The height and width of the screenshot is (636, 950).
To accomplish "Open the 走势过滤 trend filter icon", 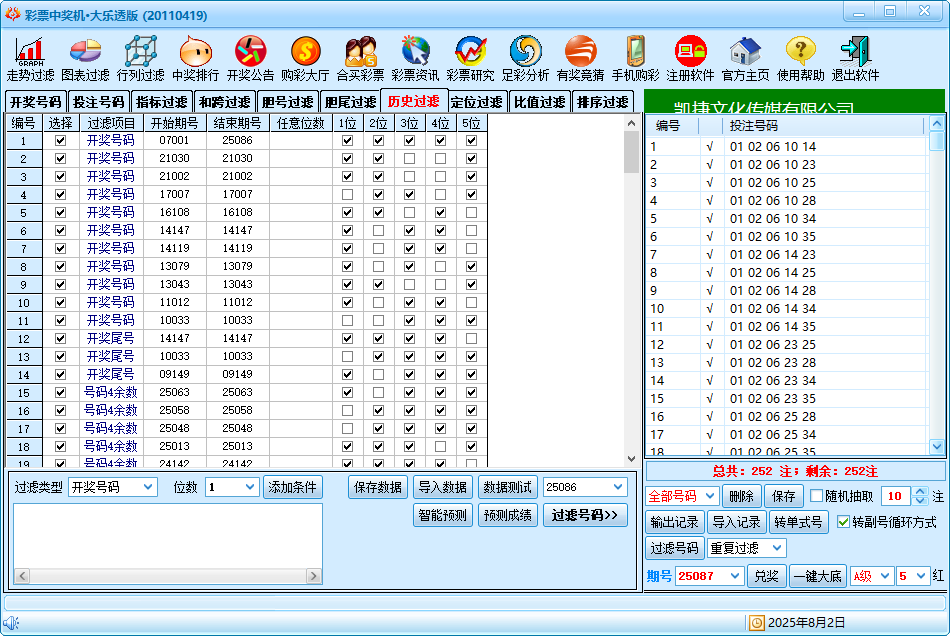I will pos(30,52).
